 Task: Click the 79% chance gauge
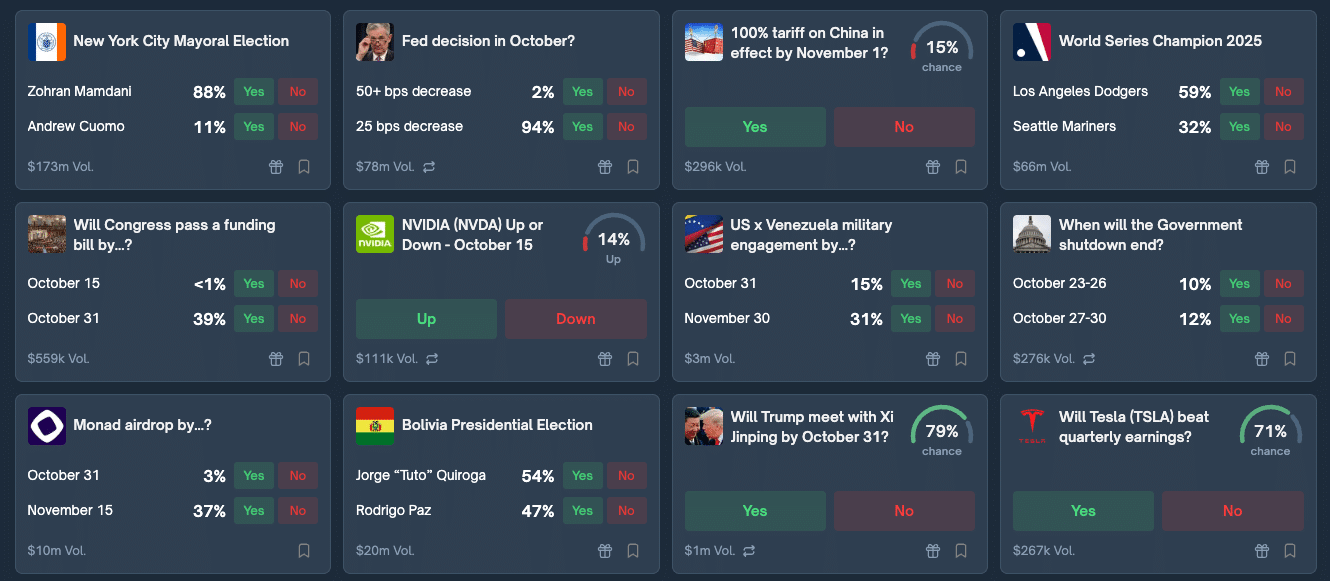tap(942, 431)
